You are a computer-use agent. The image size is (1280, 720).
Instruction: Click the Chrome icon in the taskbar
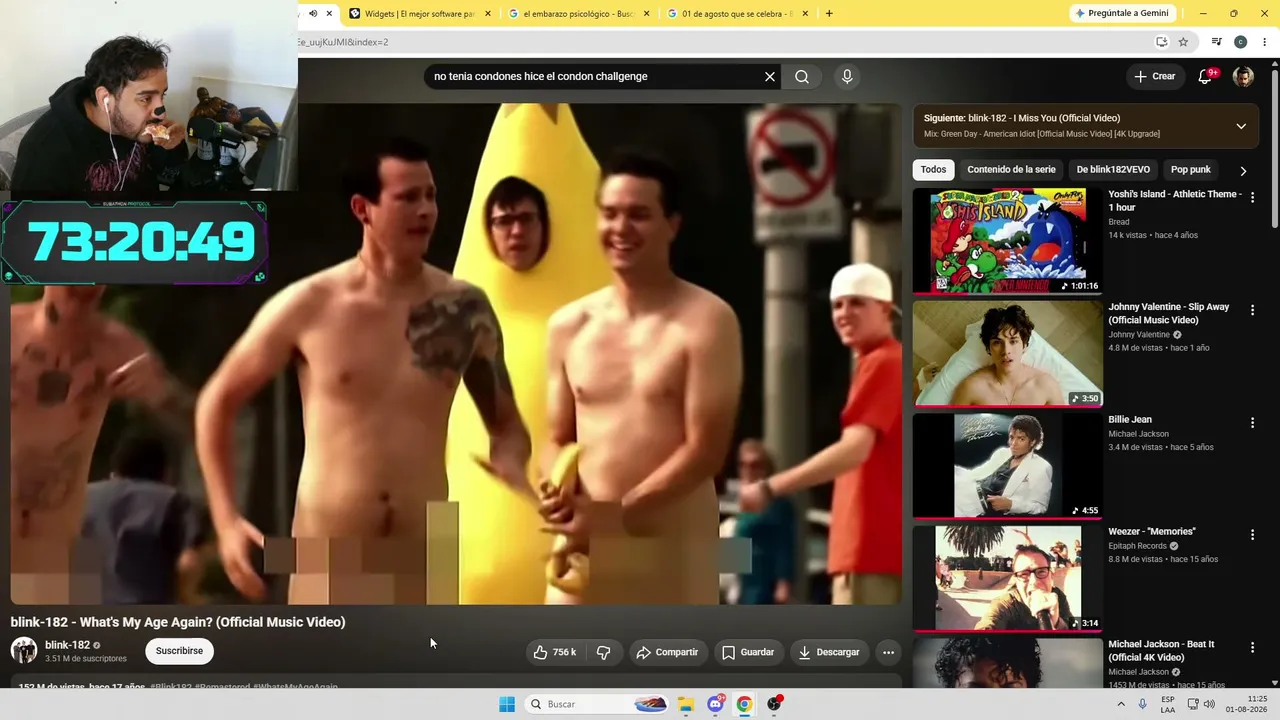(x=744, y=704)
